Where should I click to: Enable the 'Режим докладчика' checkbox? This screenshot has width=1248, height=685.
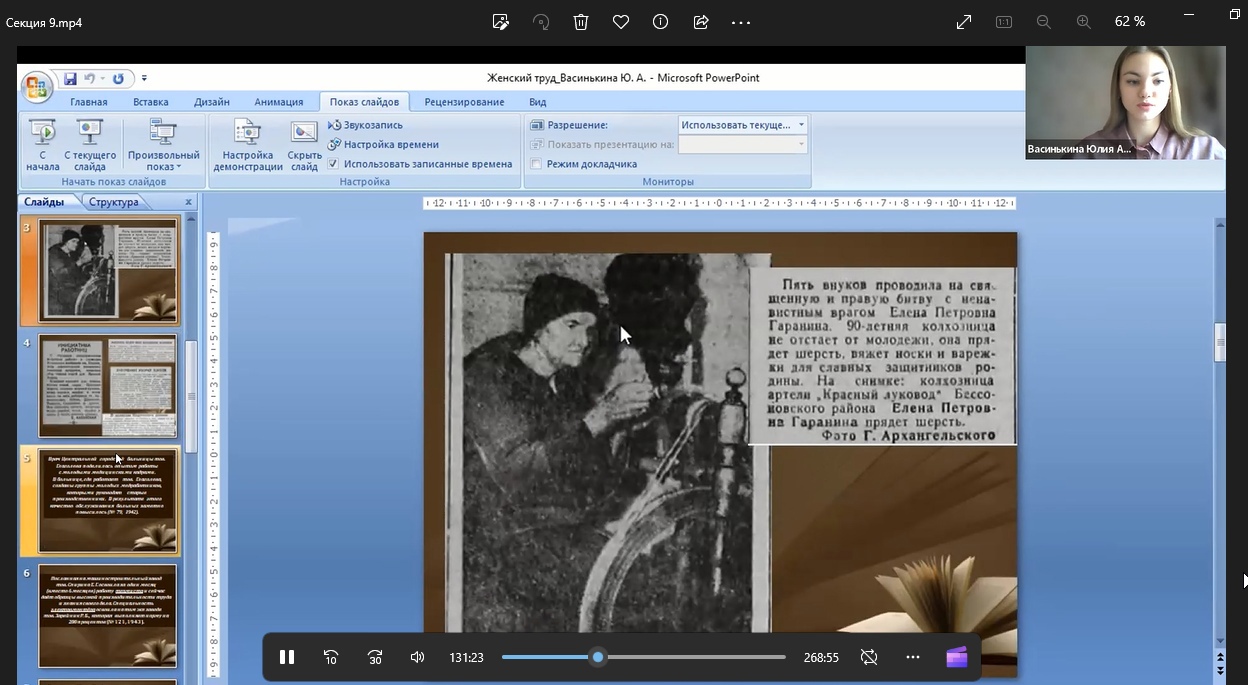click(537, 164)
